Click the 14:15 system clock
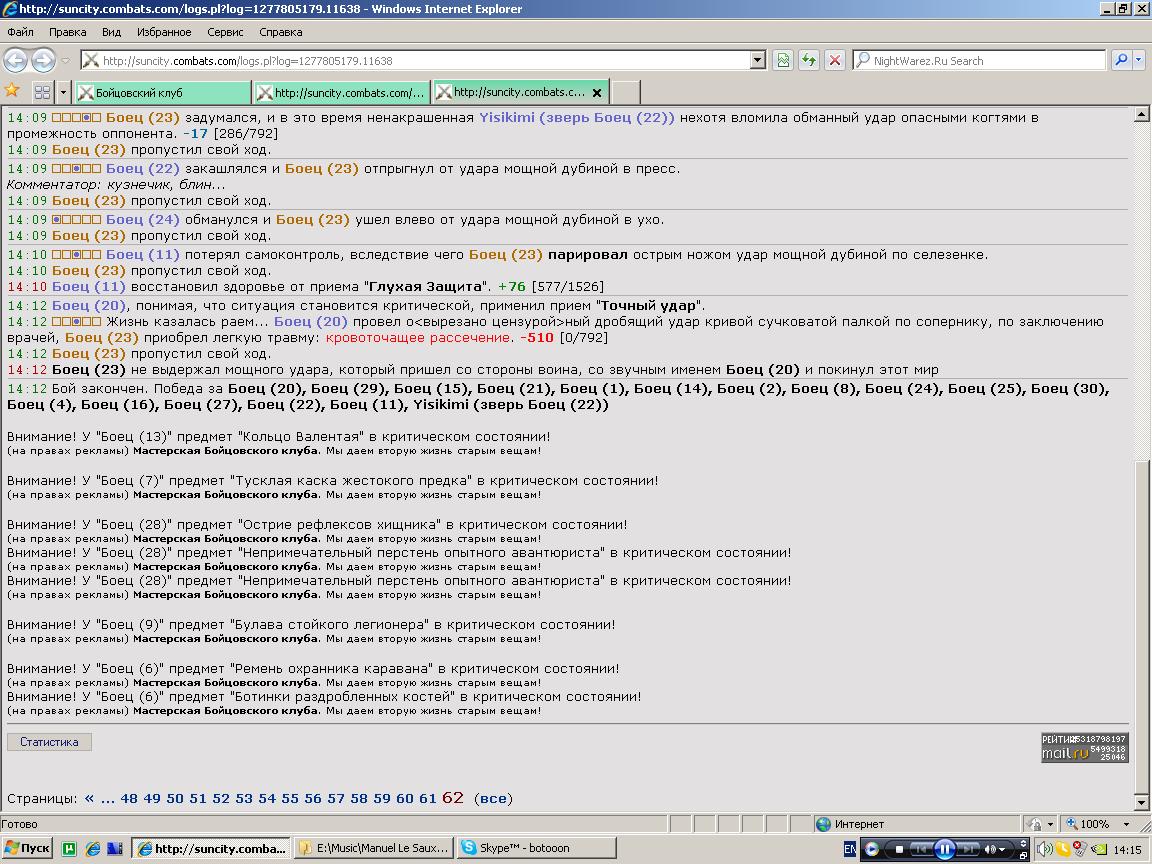The image size is (1152, 864). [x=1127, y=849]
